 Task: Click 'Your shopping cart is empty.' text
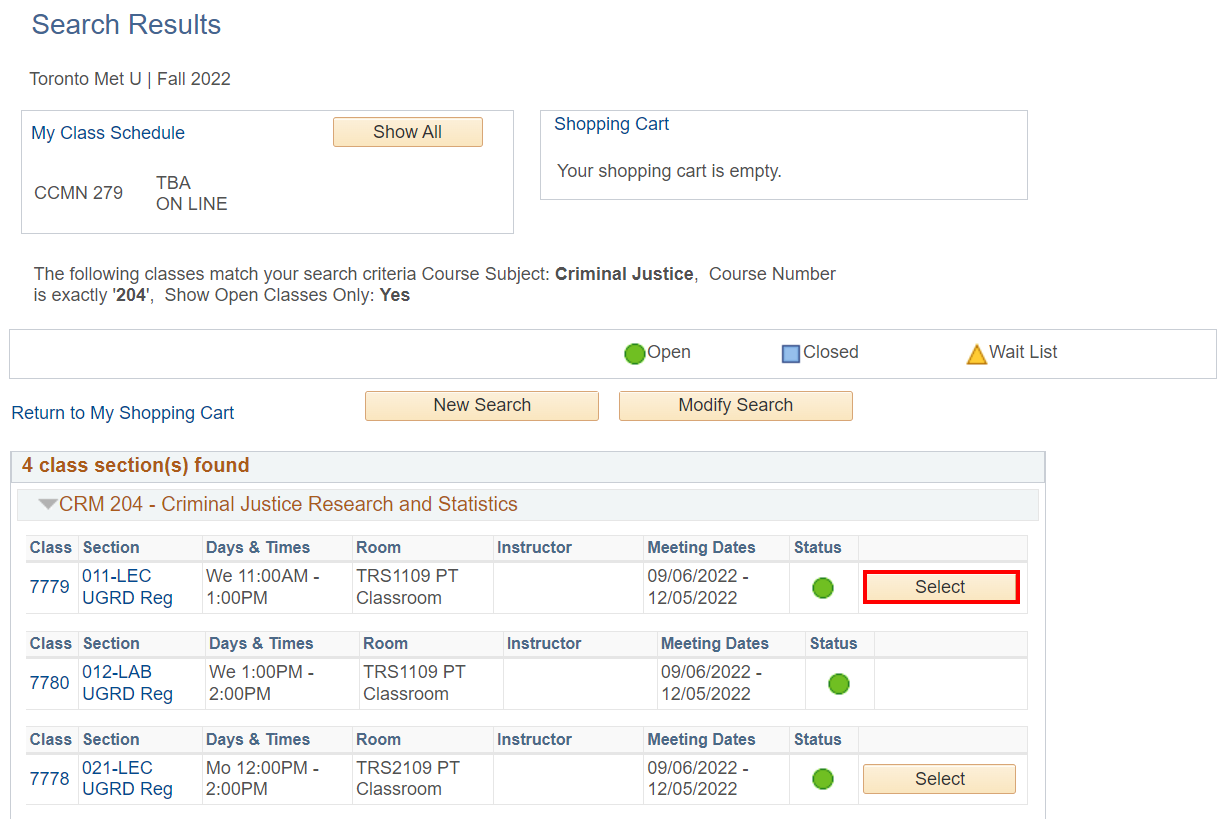[669, 171]
